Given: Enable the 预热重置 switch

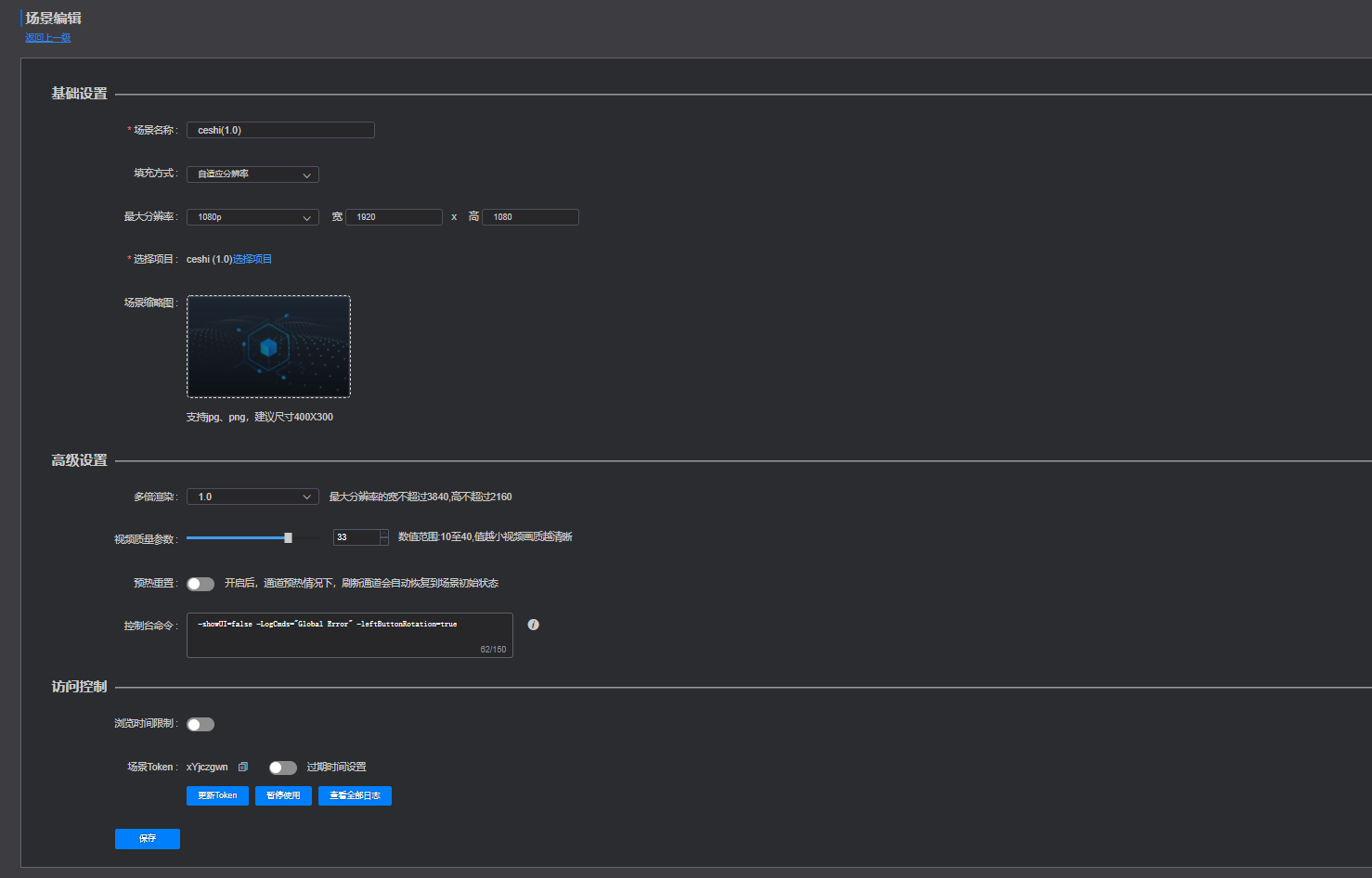Looking at the screenshot, I should coord(201,584).
